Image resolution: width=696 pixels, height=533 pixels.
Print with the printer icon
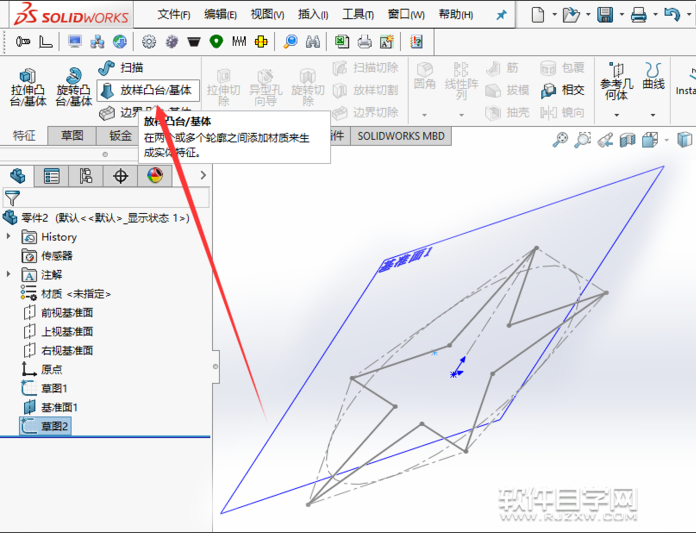coord(639,15)
